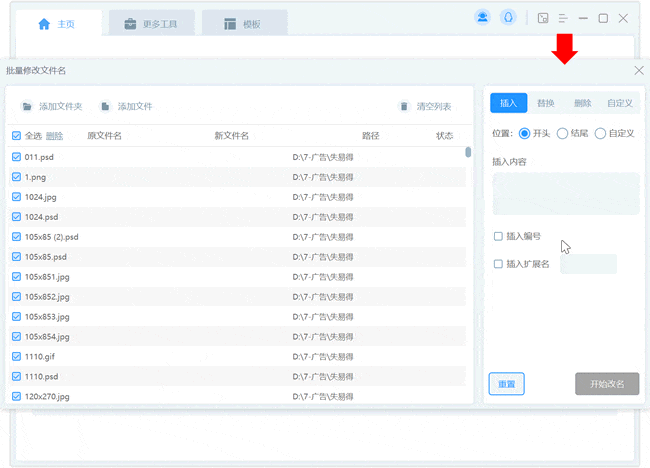Click the 清空列表 trash icon
Viewport: 650px width, 468px height.
click(404, 106)
